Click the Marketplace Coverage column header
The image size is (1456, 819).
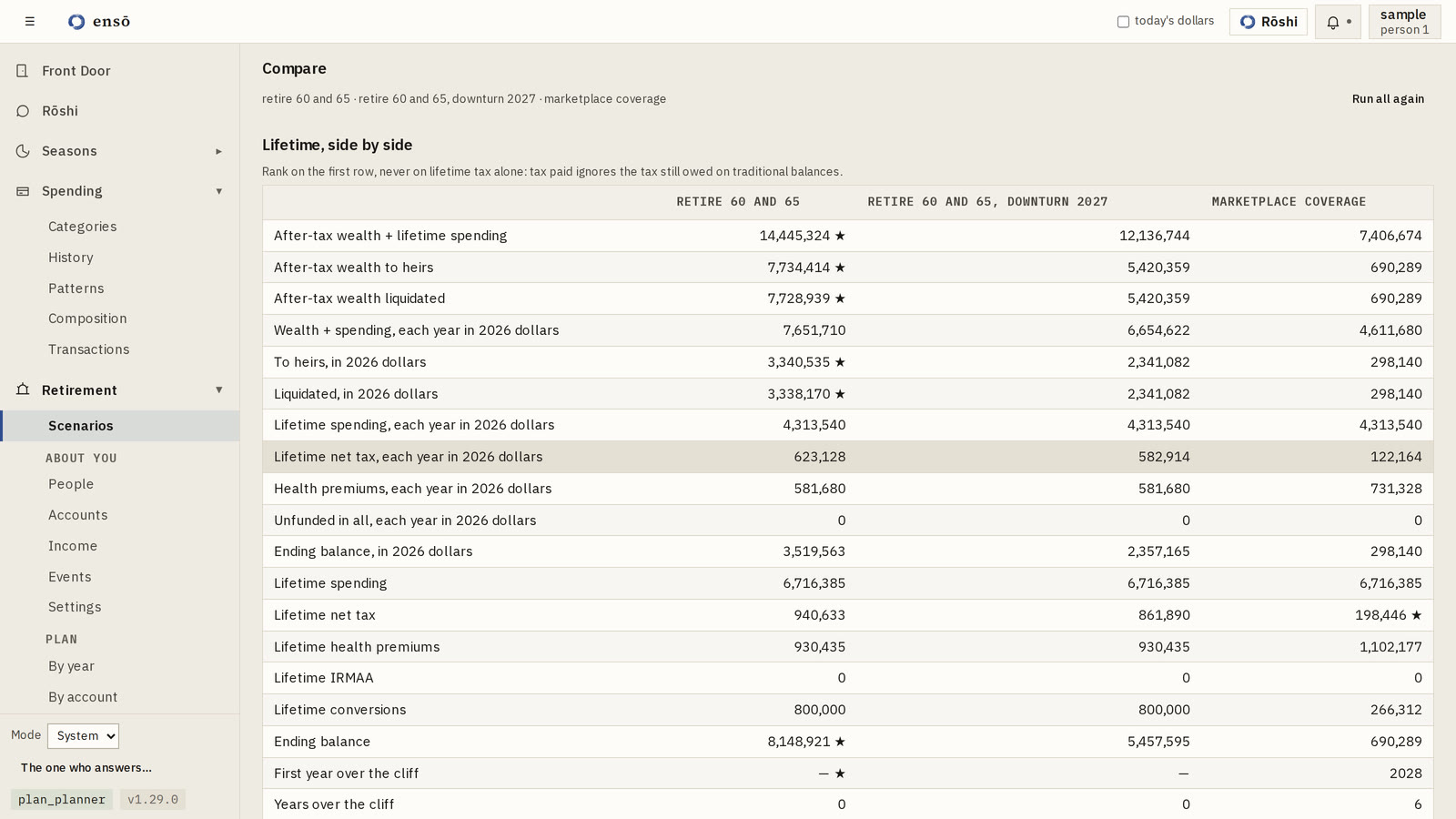[x=1289, y=202]
